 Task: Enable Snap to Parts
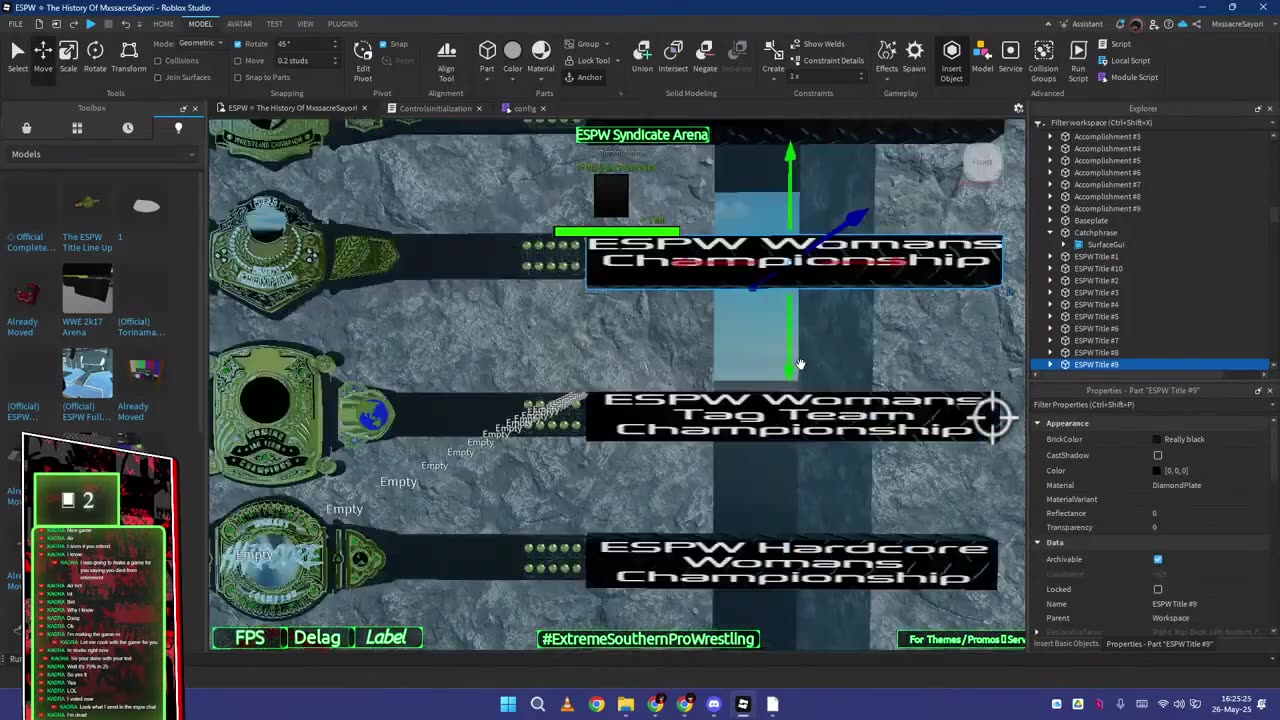click(x=238, y=77)
